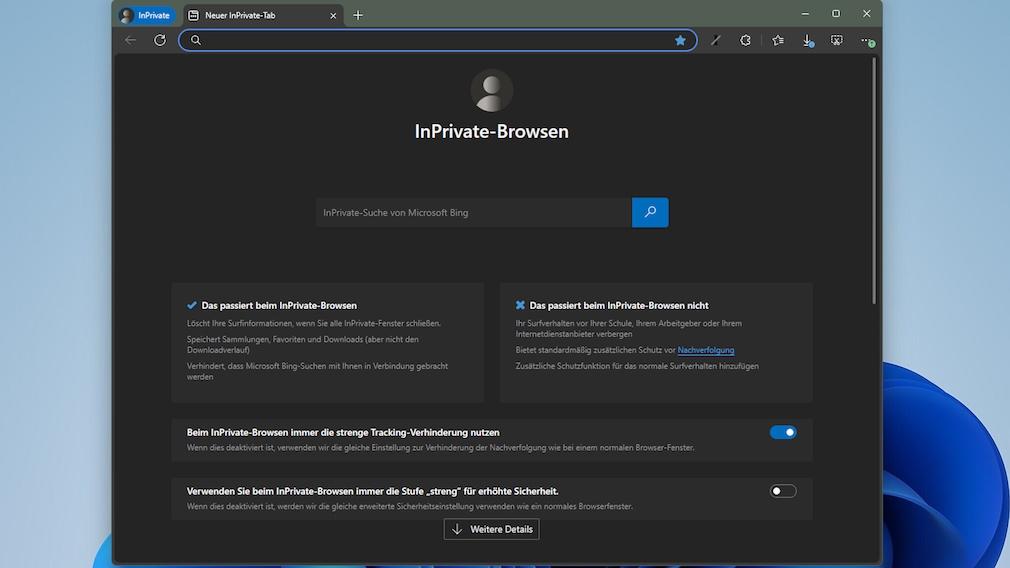Click heading 'Das passiert beim InPrivate-Browsen nicht'
The width and height of the screenshot is (1010, 568).
coord(618,305)
